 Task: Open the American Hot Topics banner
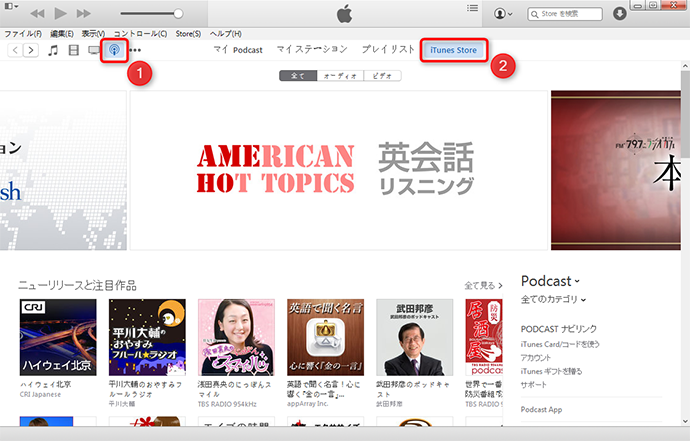pos(339,170)
